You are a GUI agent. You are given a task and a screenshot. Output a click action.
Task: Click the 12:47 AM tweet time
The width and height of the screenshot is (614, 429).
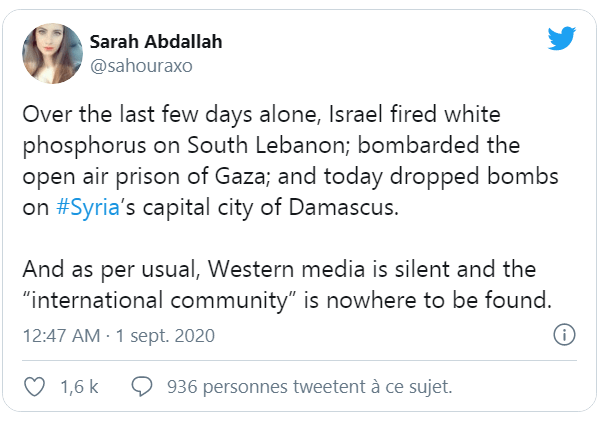point(60,335)
